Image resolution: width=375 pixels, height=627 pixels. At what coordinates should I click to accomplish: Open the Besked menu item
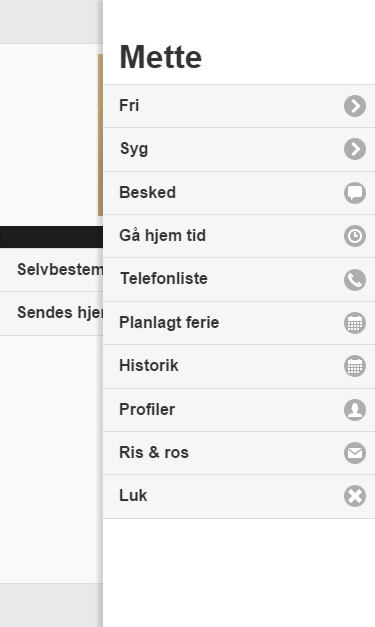(x=239, y=193)
